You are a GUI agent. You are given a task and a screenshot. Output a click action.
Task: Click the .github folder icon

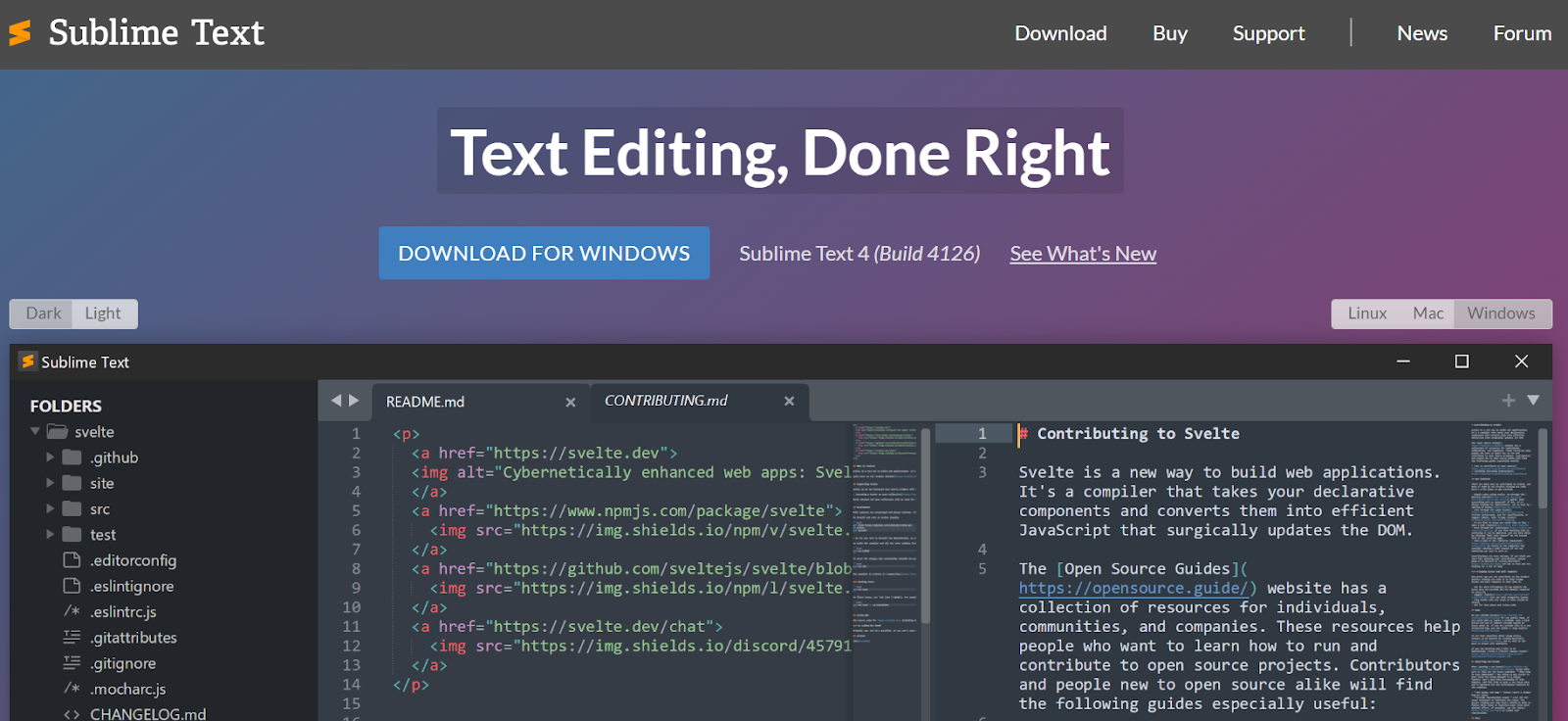[x=72, y=457]
